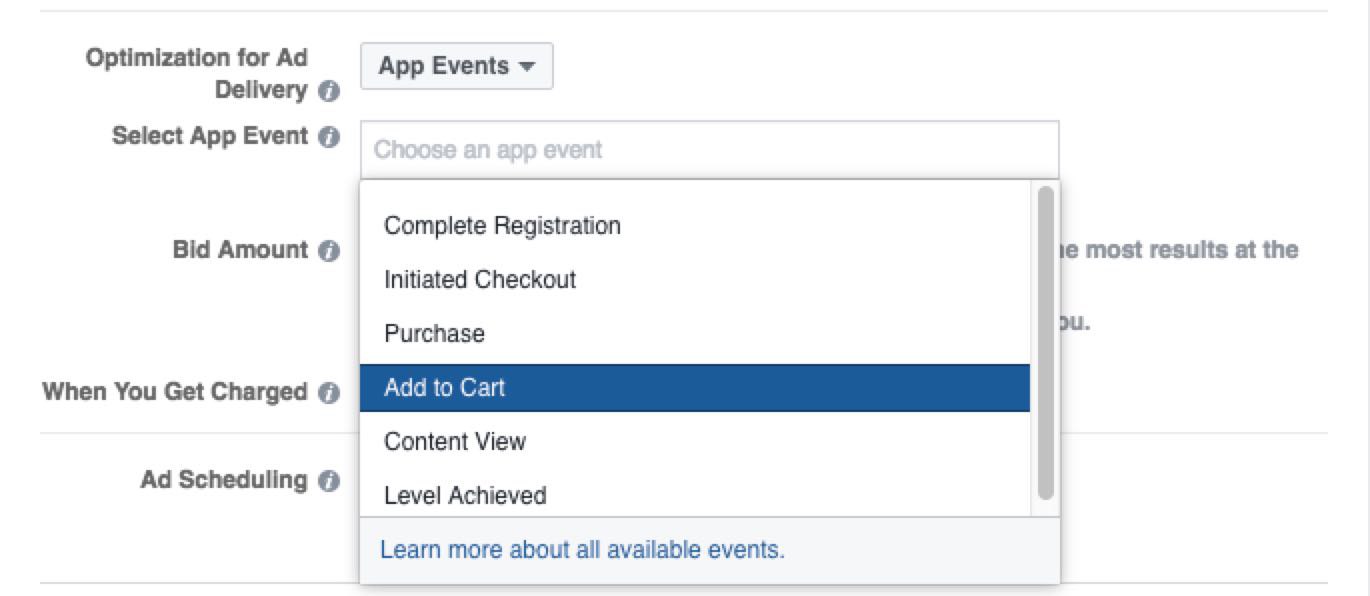Click the Ad Scheduling label text
The width and height of the screenshot is (1370, 596).
coord(224,480)
